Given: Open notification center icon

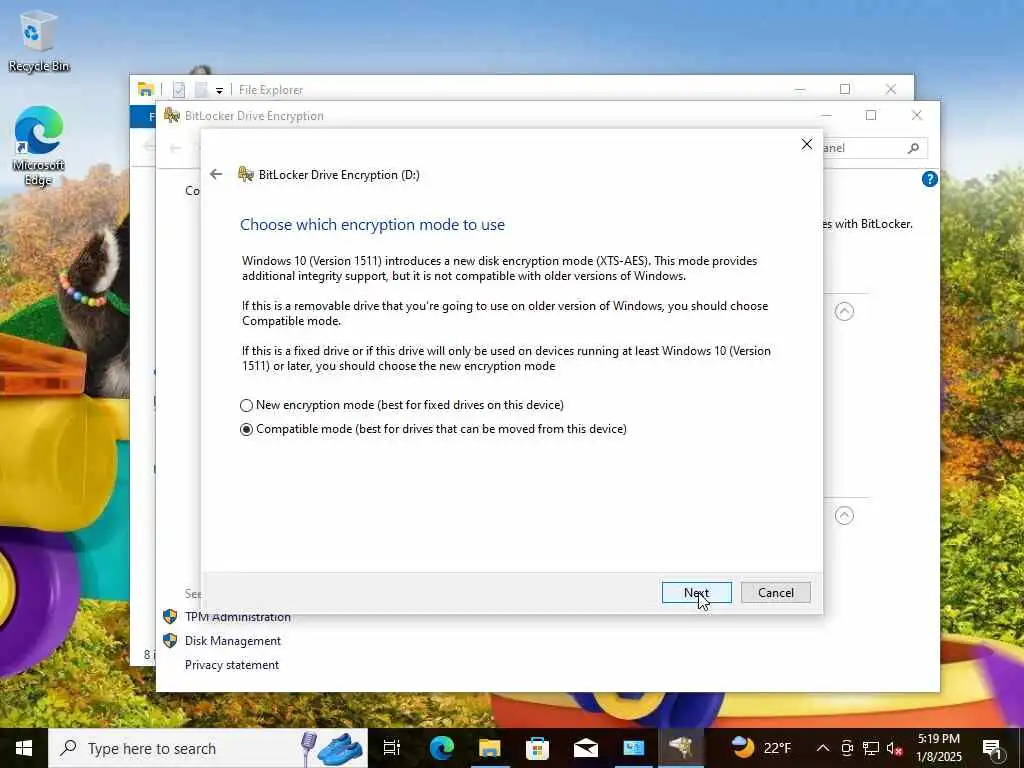Looking at the screenshot, I should click(993, 748).
